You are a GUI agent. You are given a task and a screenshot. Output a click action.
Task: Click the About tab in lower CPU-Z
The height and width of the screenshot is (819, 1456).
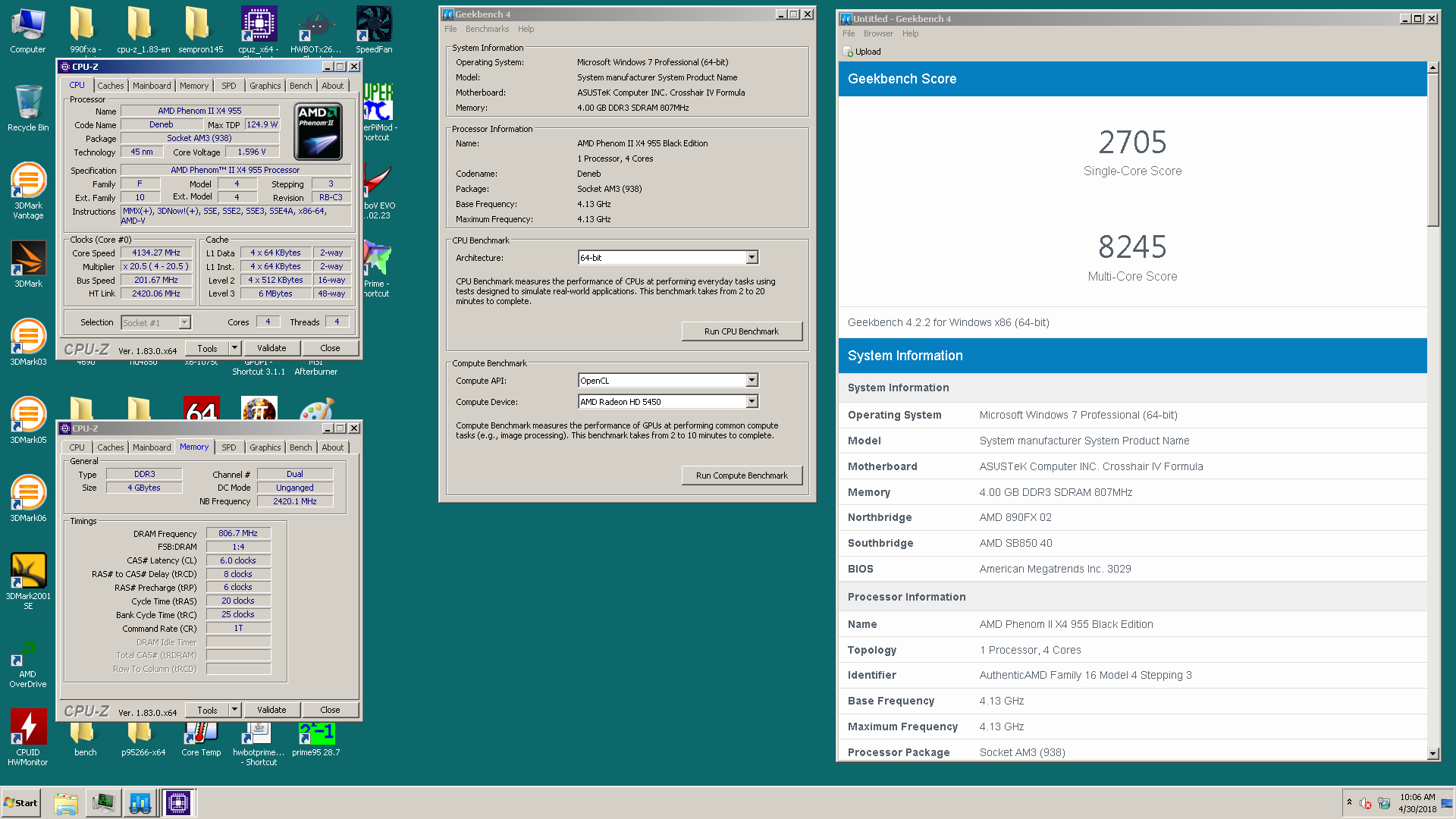pyautogui.click(x=332, y=447)
